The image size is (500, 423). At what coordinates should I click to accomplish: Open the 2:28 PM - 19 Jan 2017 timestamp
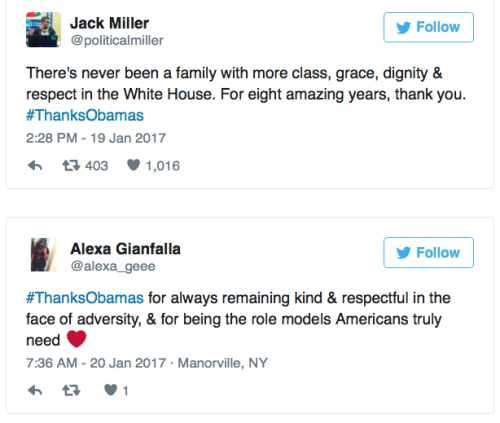(96, 138)
